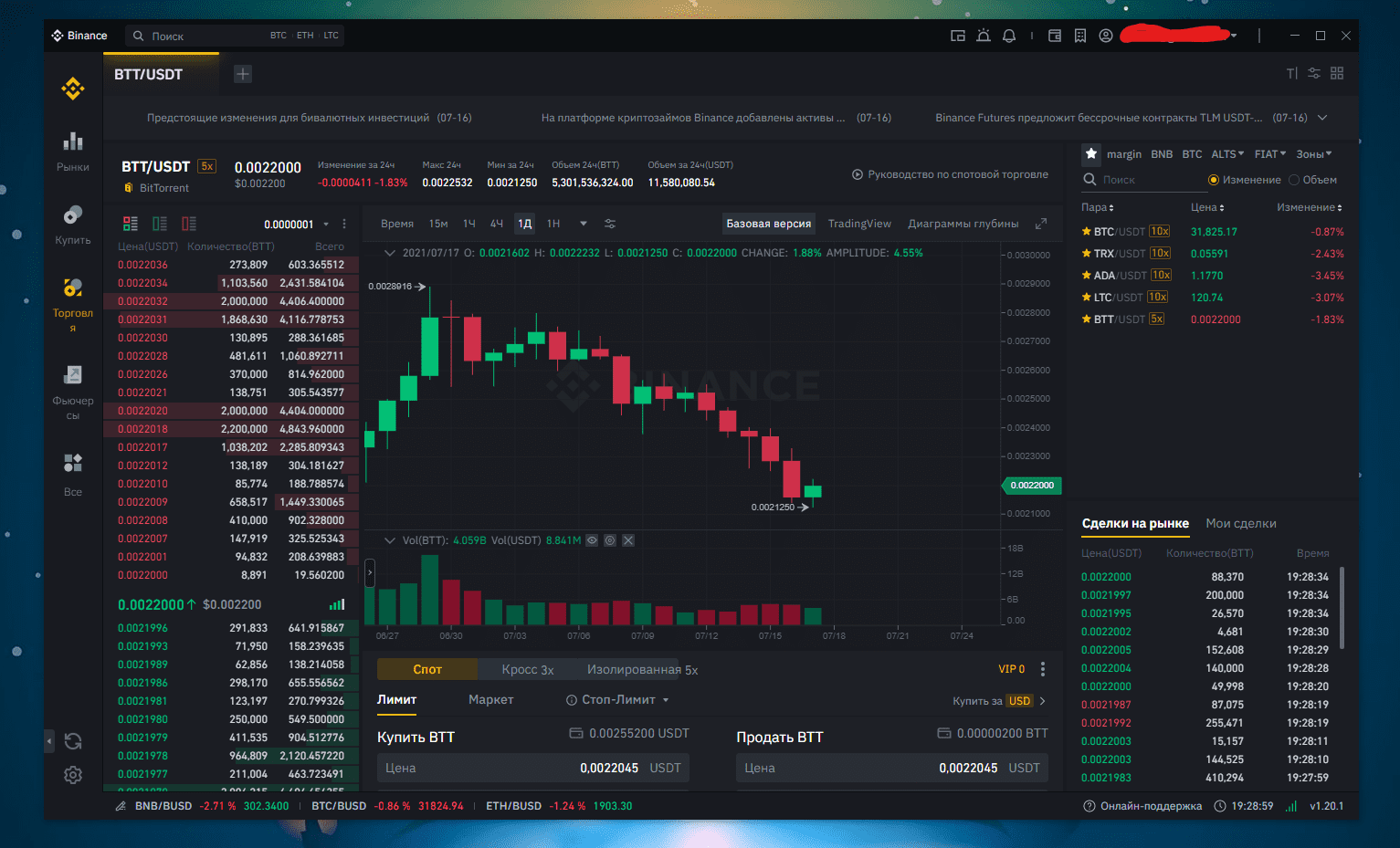
Task: Open the account name dropdown arrow
Action: 1234,36
